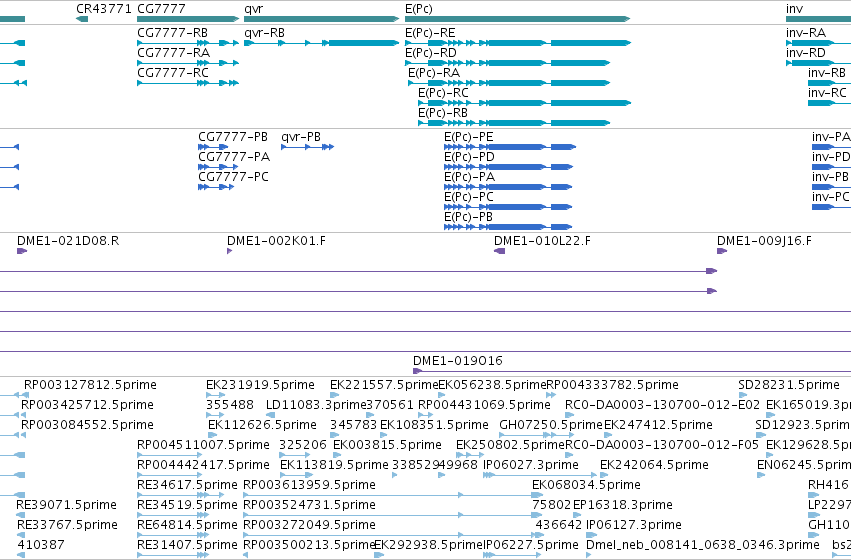Click the GH07250.5prime EST label
Screen dimensions: 851x560
[551, 425]
